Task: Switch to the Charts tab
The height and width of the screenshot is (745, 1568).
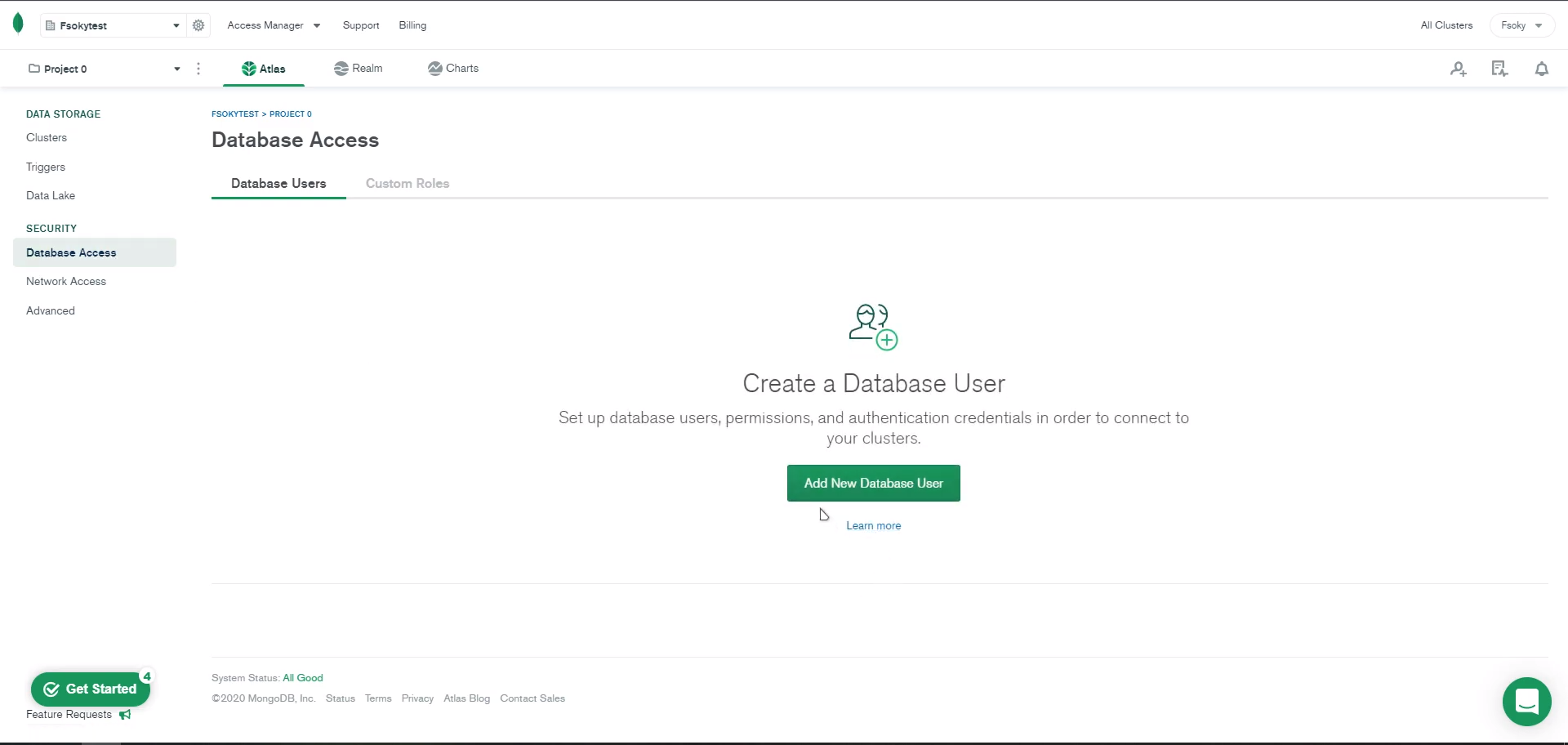Action: point(453,69)
